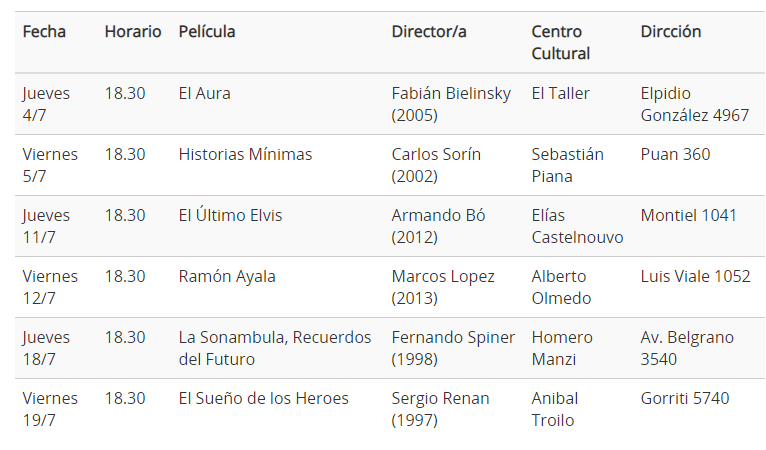Click the Gorriti 5740 address cell

[684, 399]
